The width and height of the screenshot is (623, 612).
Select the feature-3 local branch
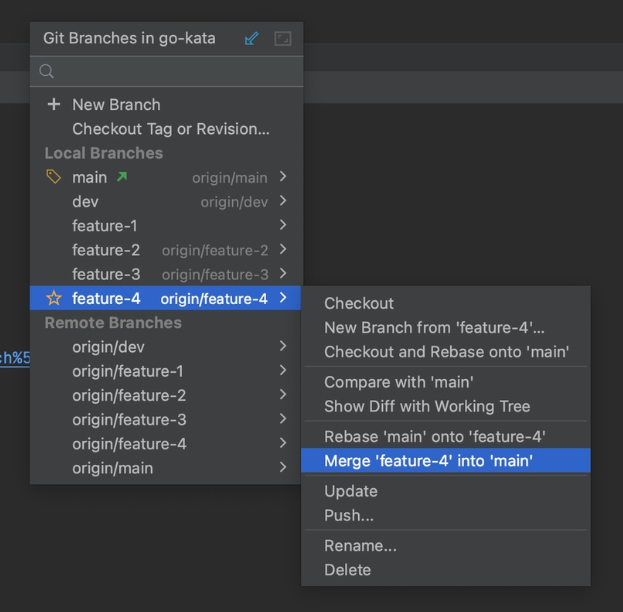[x=106, y=274]
